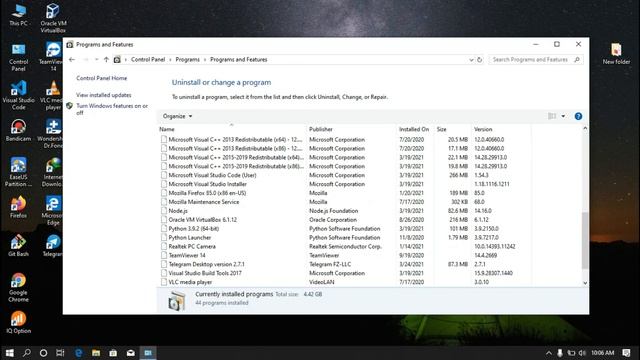Image resolution: width=640 pixels, height=360 pixels.
Task: Expand Programs breadcrumb chevron
Action: click(x=205, y=60)
